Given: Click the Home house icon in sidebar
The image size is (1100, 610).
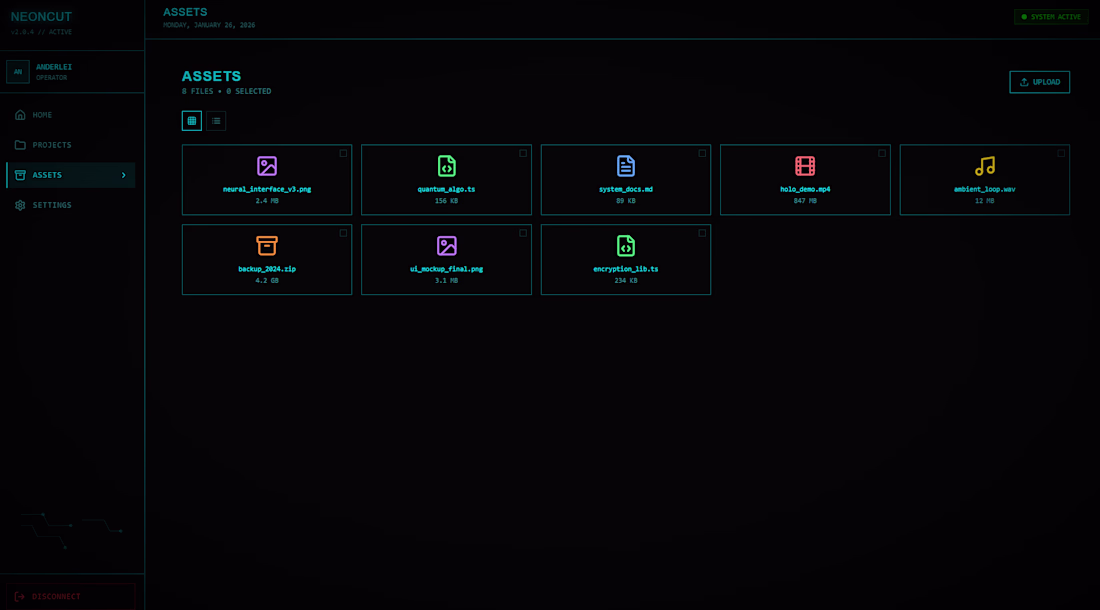Looking at the screenshot, I should pyautogui.click(x=20, y=115).
